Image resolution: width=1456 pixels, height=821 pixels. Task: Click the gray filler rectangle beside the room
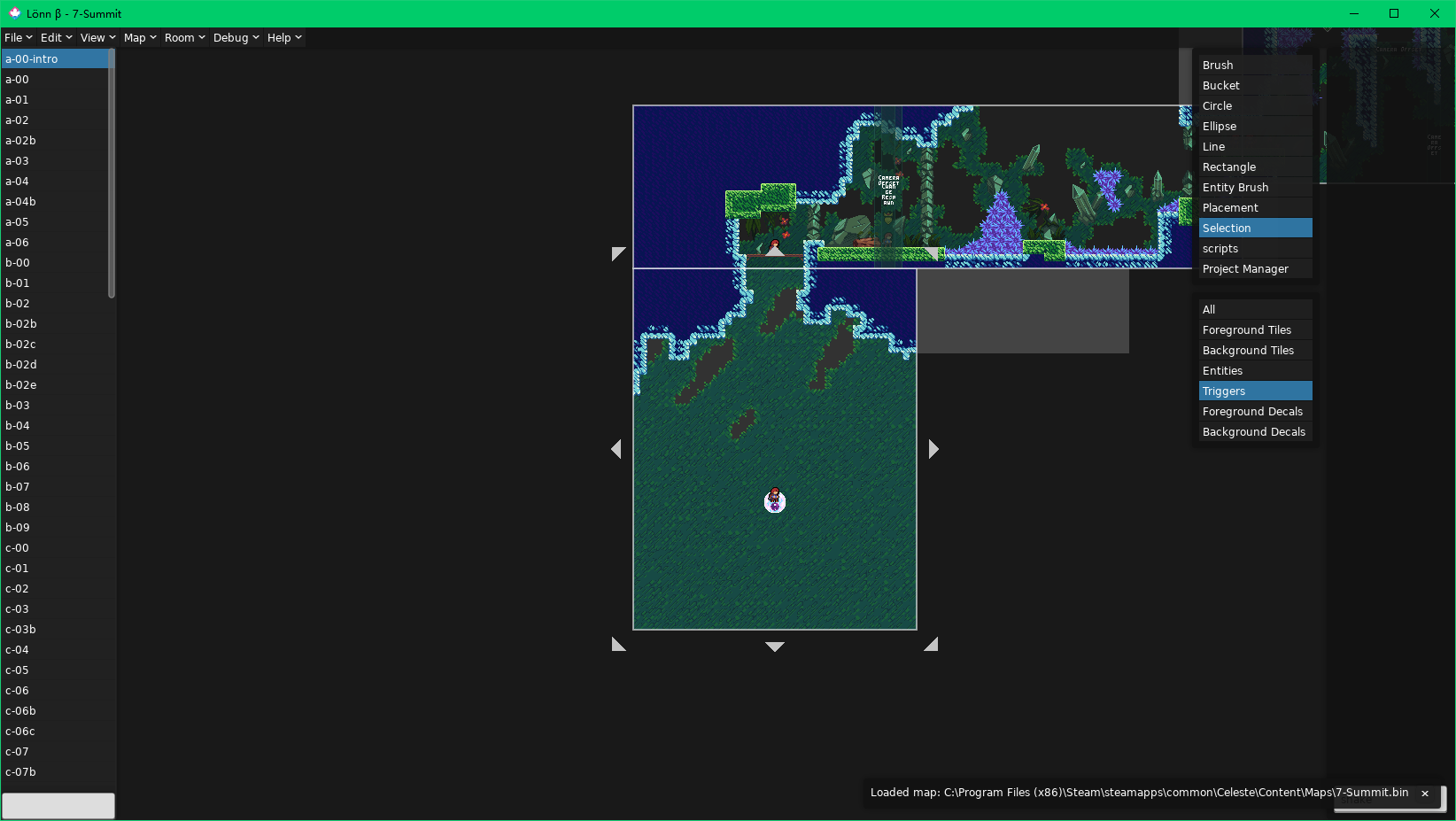coord(1023,311)
